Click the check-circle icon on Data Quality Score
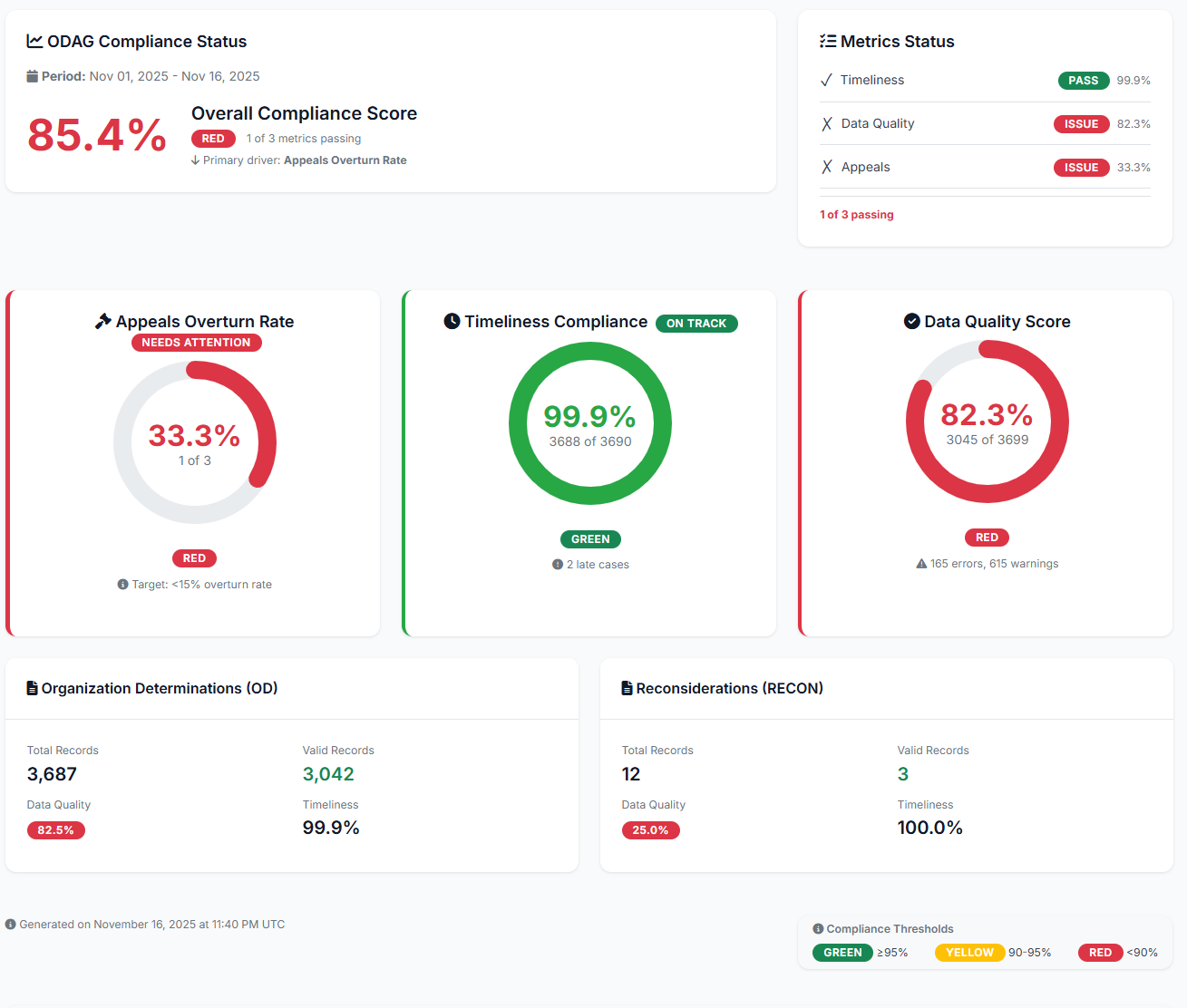This screenshot has height=1008, width=1187. coord(910,321)
